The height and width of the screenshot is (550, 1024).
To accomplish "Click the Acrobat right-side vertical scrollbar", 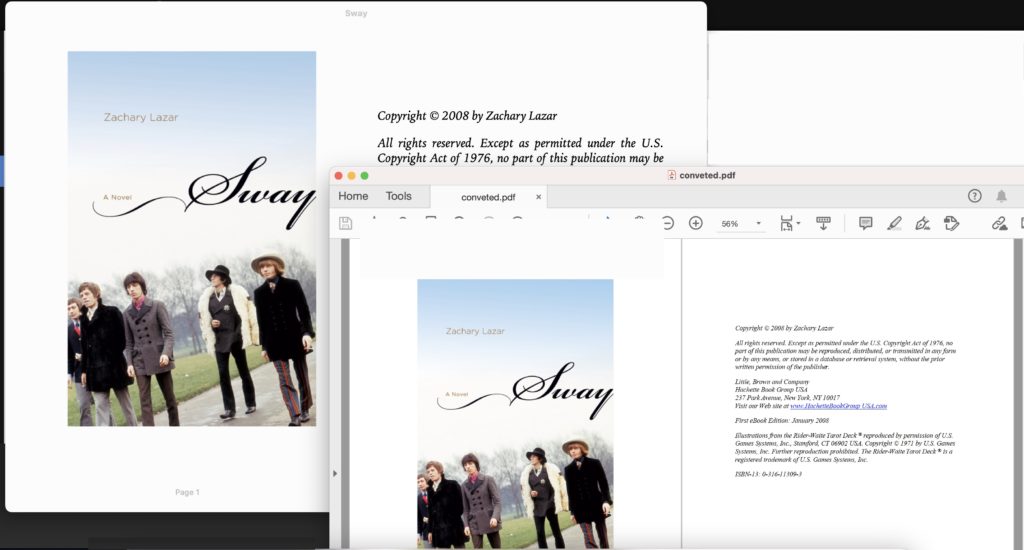I will (x=1018, y=394).
